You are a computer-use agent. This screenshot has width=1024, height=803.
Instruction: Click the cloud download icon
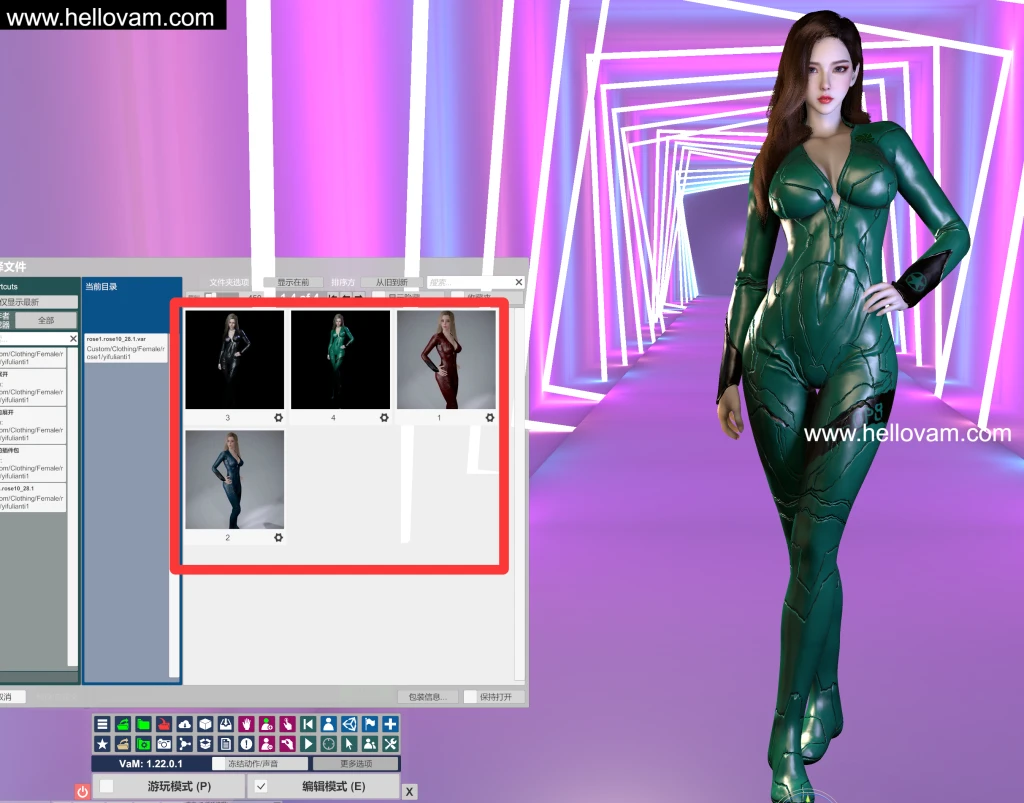coord(184,724)
